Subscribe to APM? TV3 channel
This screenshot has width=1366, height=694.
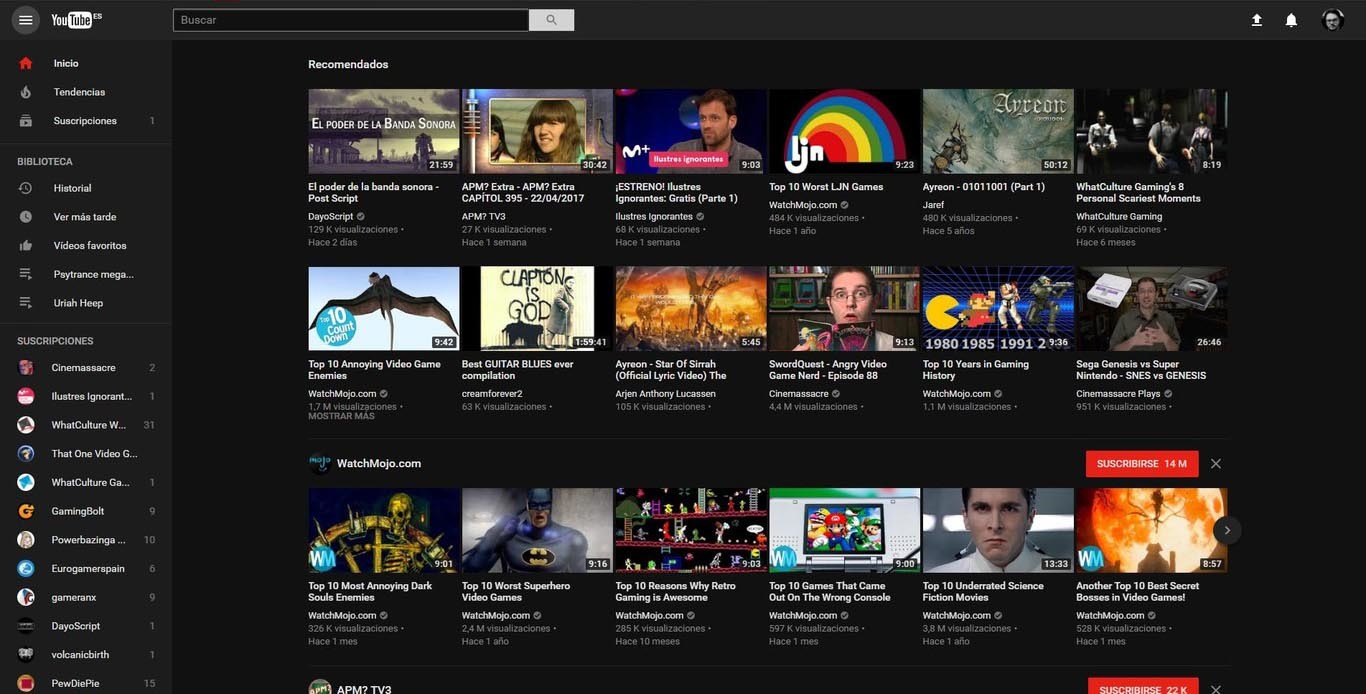[x=1142, y=688]
